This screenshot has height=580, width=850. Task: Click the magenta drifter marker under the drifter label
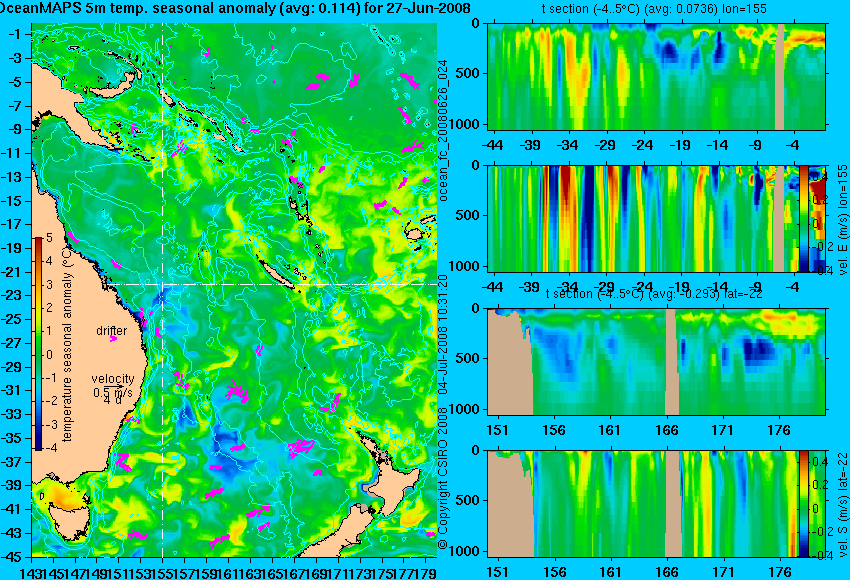[x=113, y=339]
